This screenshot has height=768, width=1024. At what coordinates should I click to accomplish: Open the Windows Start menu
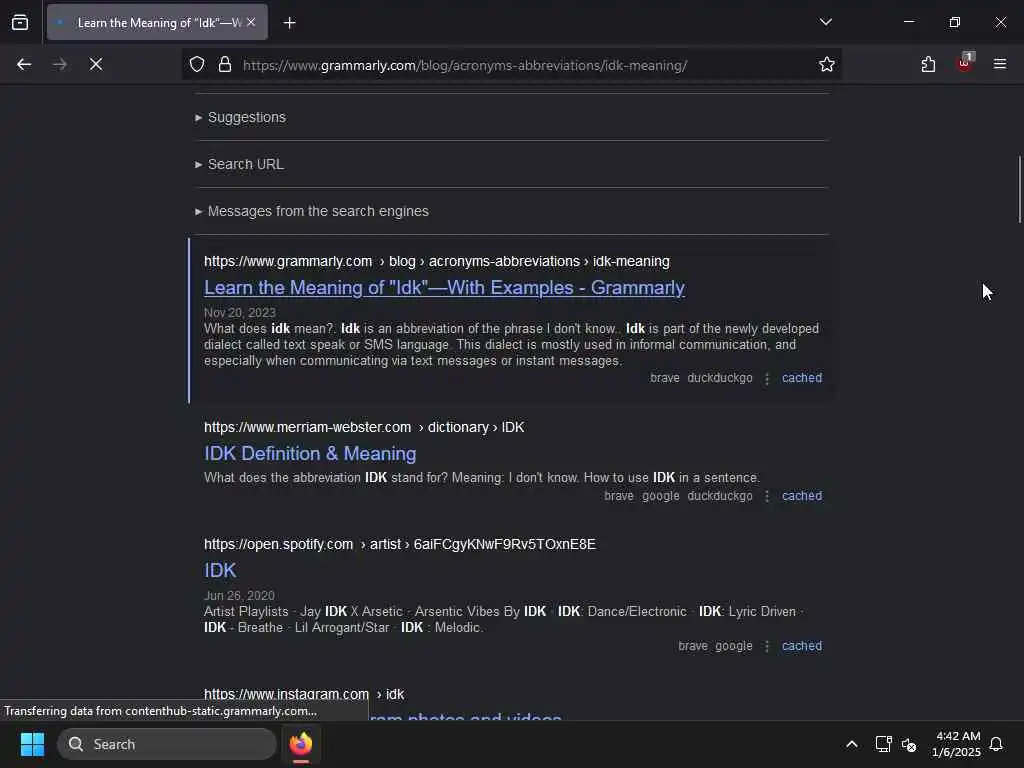pyautogui.click(x=32, y=744)
